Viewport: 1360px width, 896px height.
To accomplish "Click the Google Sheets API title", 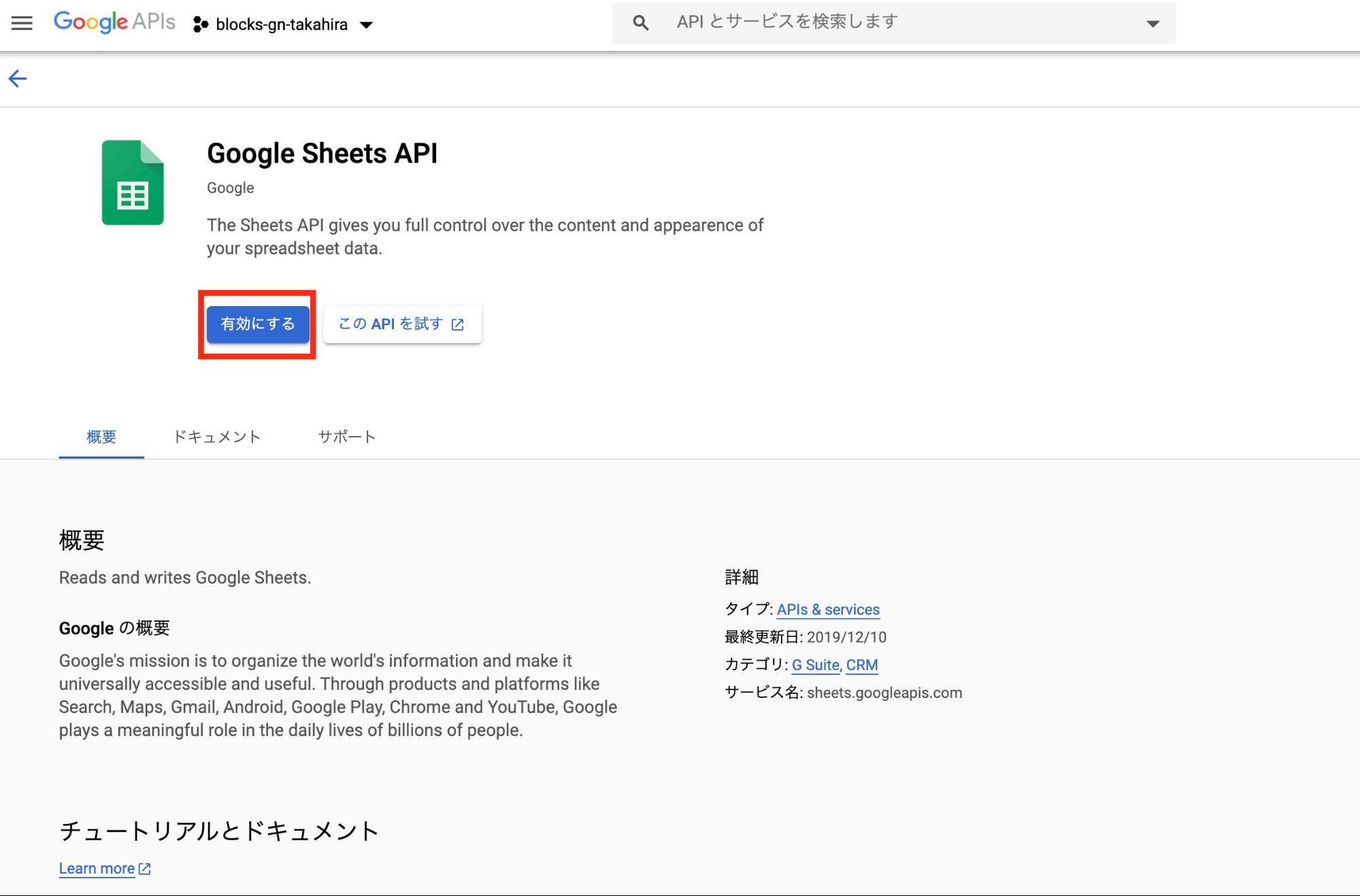I will (x=322, y=154).
